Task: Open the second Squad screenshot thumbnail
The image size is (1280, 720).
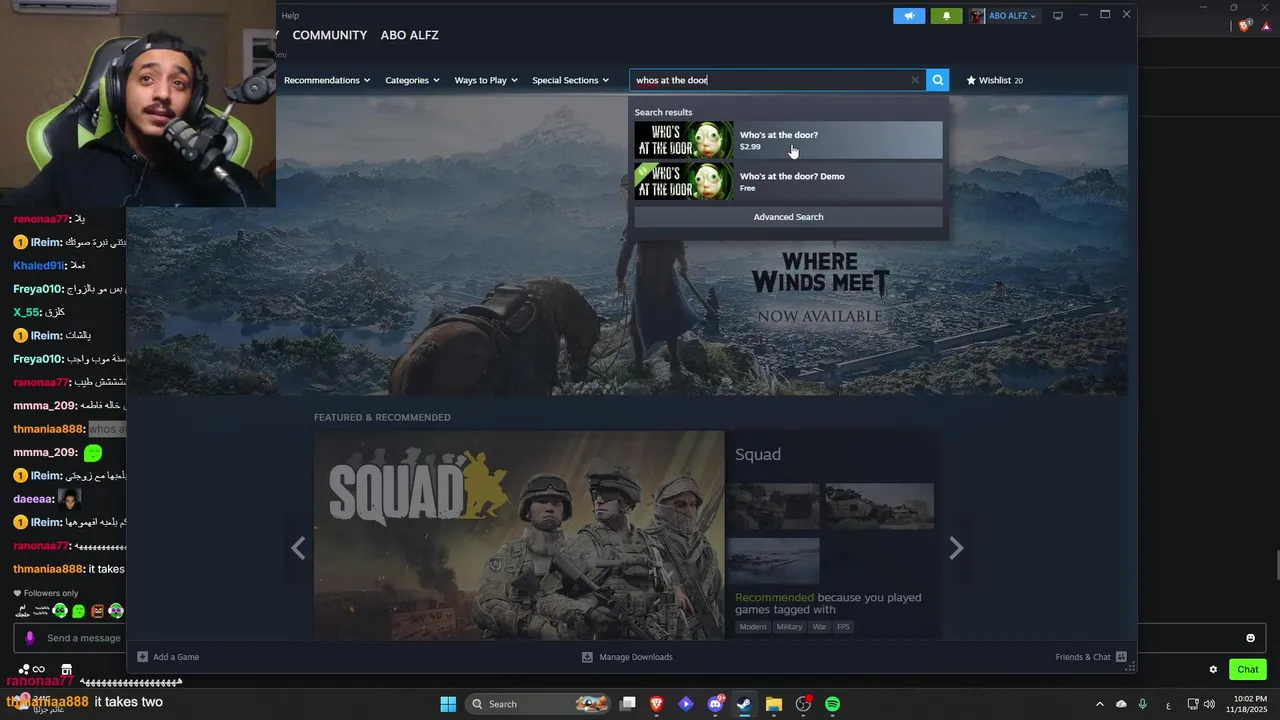Action: tap(879, 506)
